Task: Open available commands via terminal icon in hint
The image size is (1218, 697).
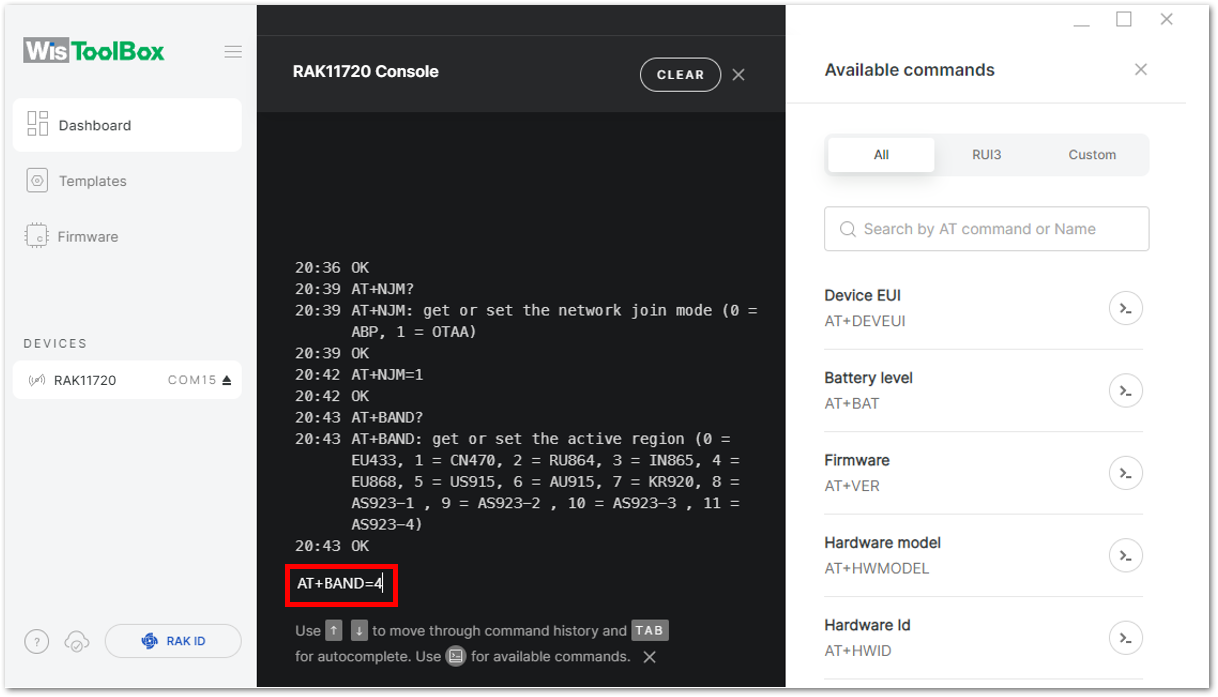Action: click(456, 657)
